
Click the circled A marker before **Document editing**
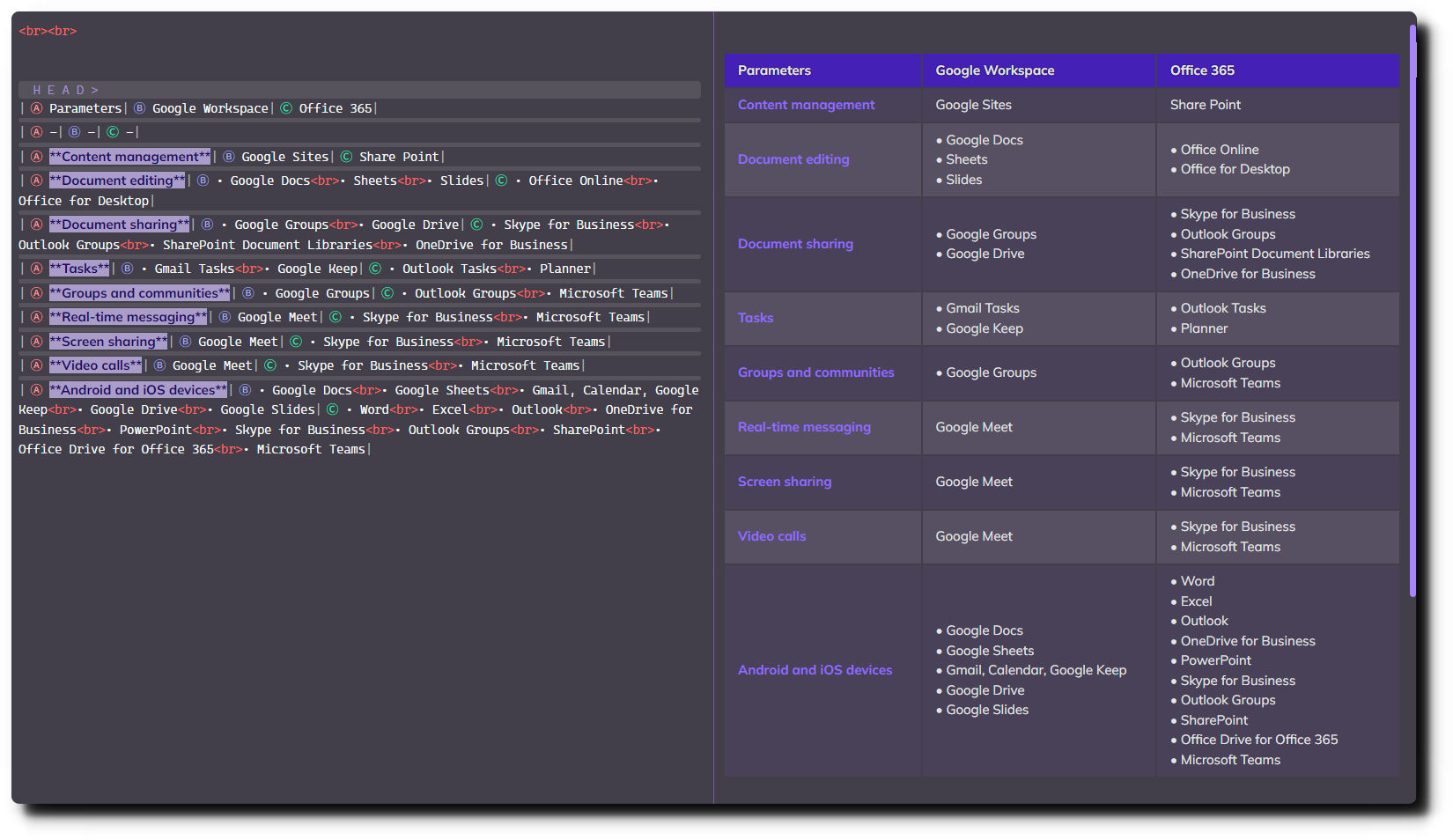coord(37,181)
